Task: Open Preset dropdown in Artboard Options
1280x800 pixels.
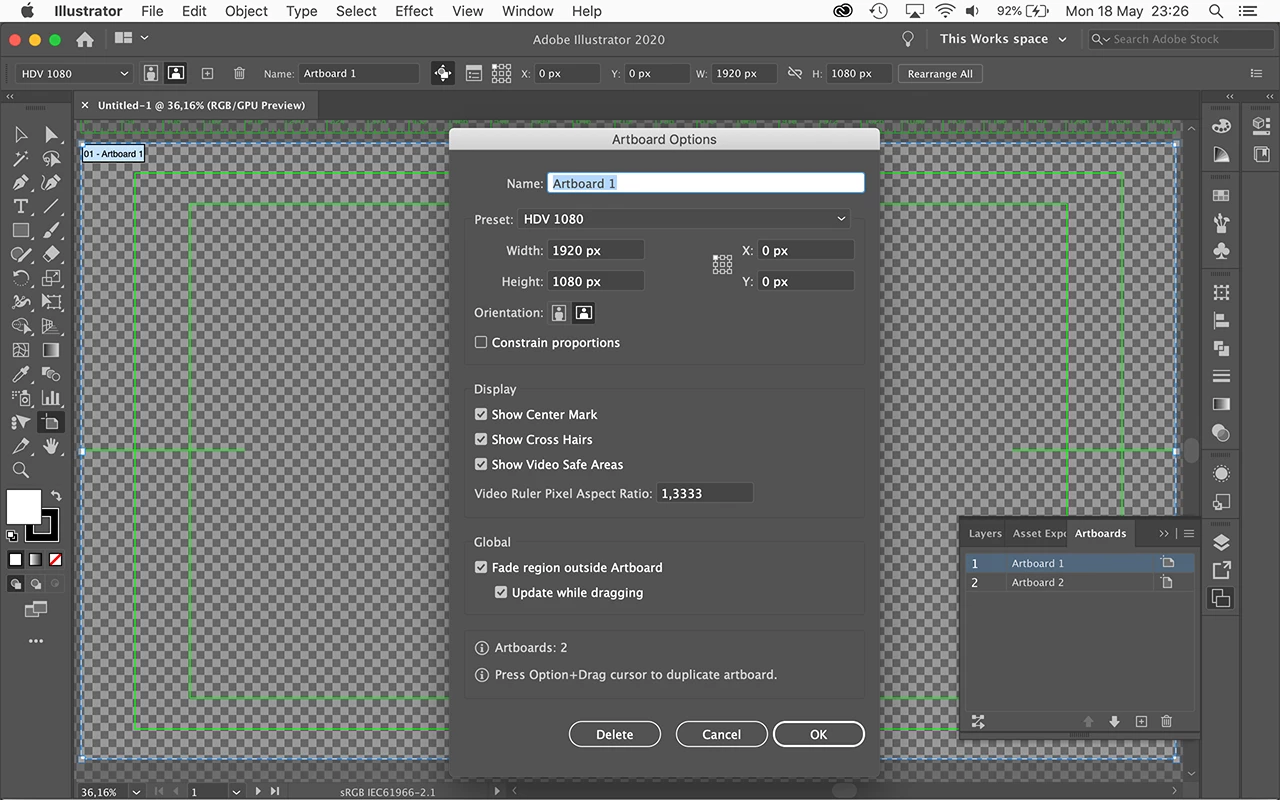Action: pos(685,219)
